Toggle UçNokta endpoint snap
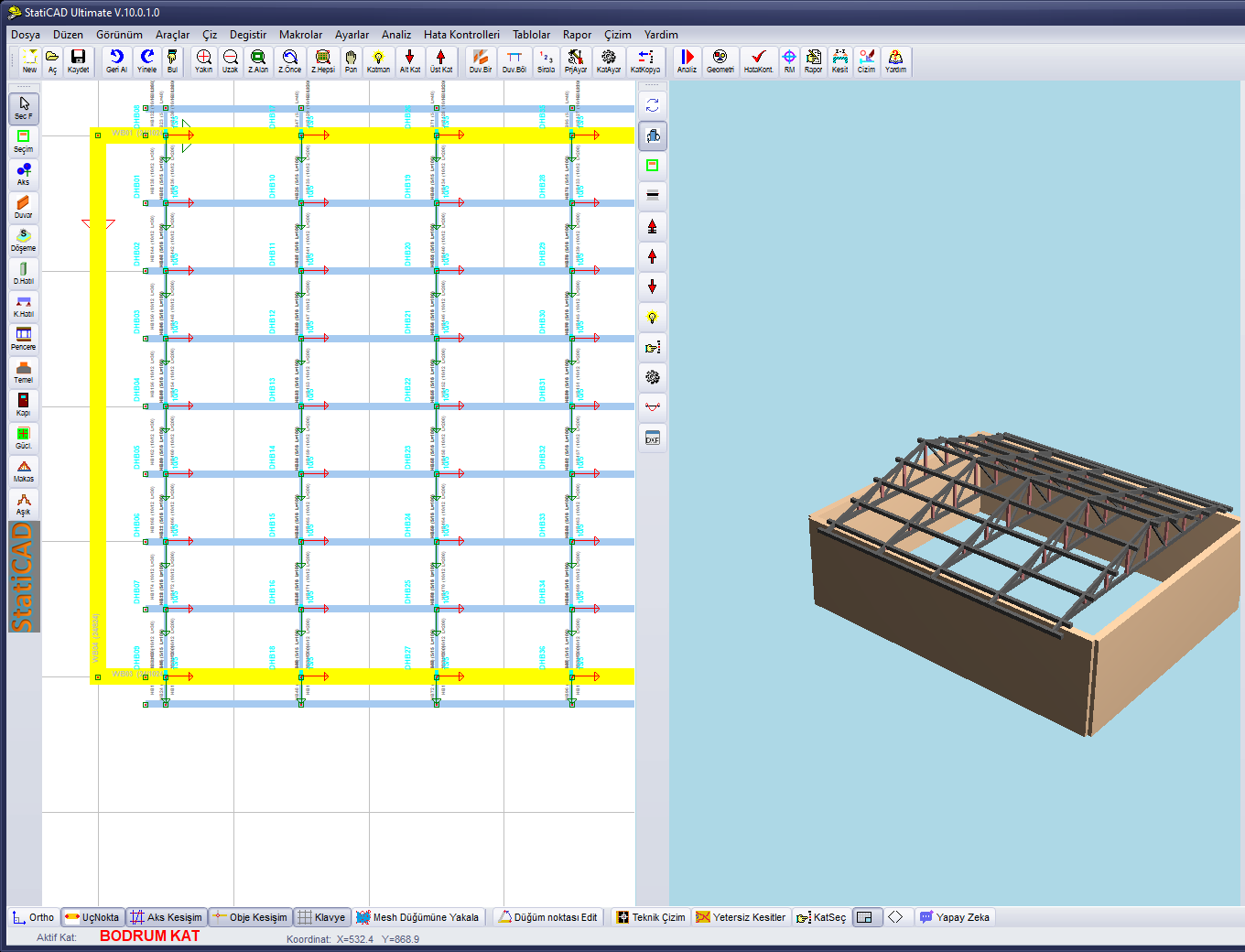The width and height of the screenshot is (1245, 952). point(92,917)
